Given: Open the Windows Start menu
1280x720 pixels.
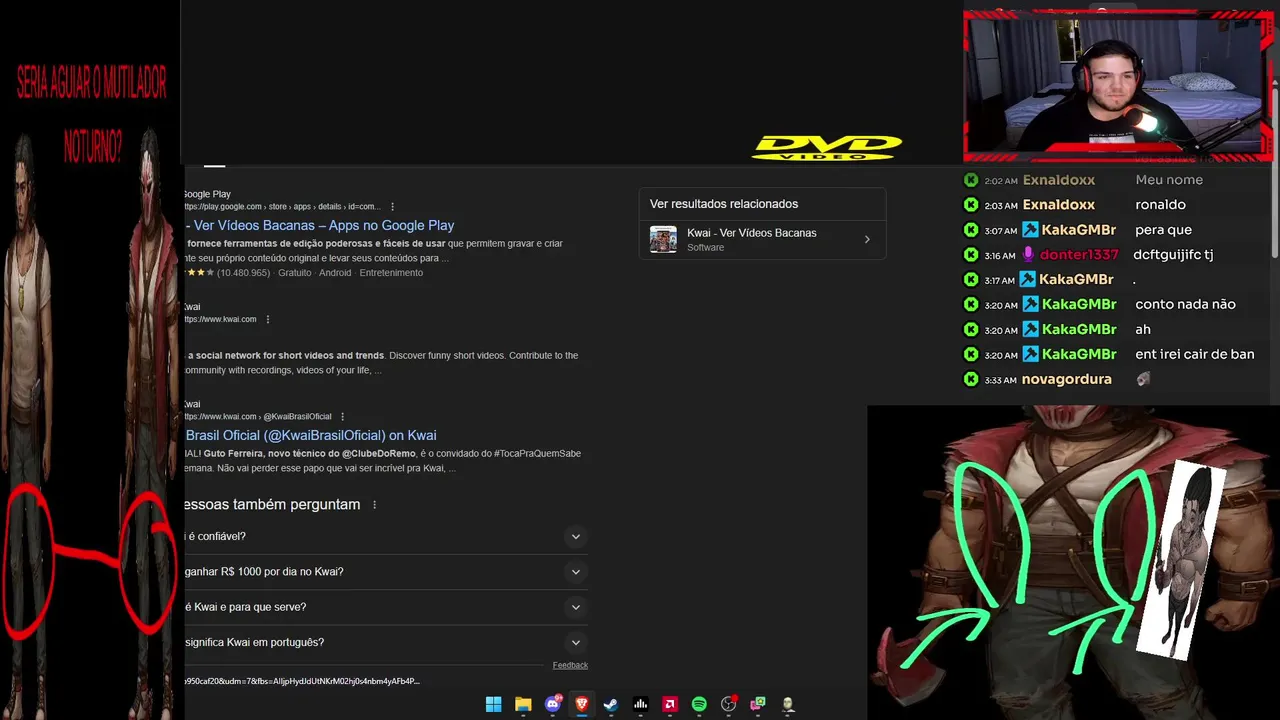Looking at the screenshot, I should click(x=493, y=704).
